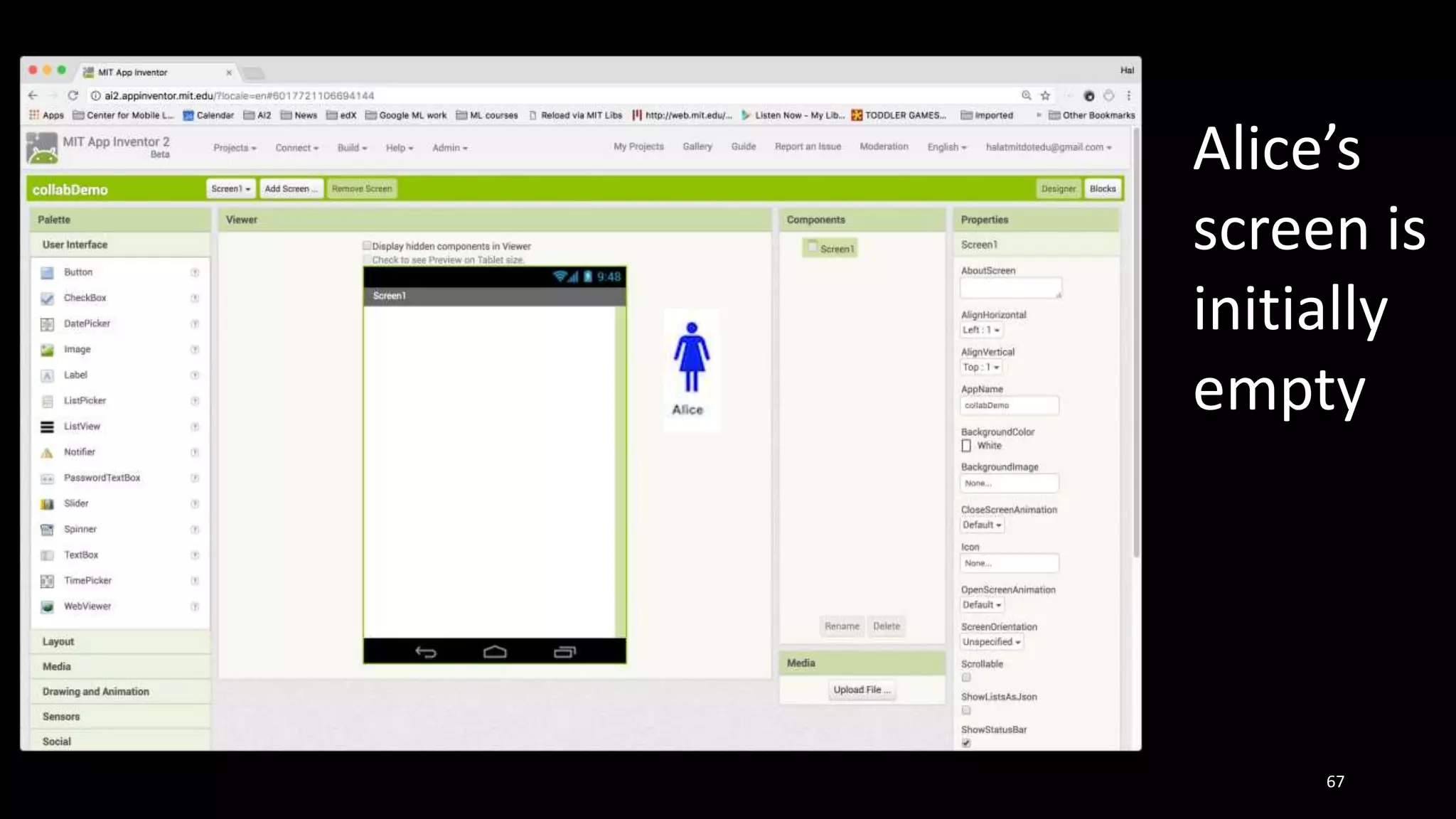Tap the Android home navigation icon
Screen dimensions: 1456x819
[x=495, y=652]
